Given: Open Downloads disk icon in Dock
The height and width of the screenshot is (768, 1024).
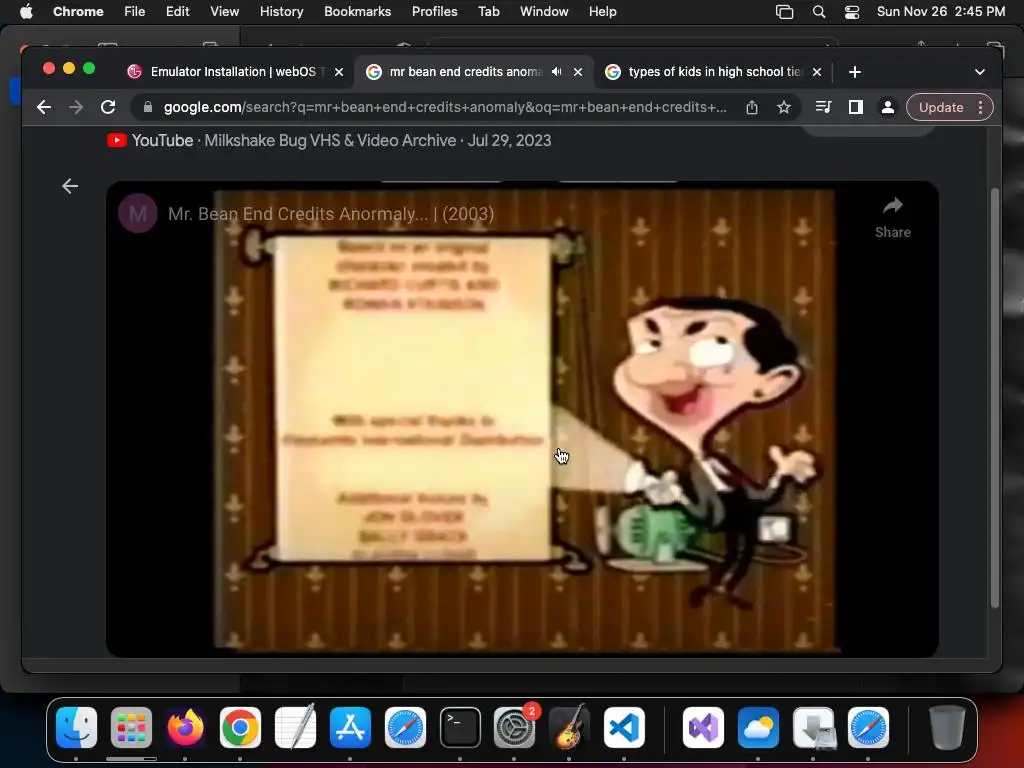Looking at the screenshot, I should tap(814, 728).
